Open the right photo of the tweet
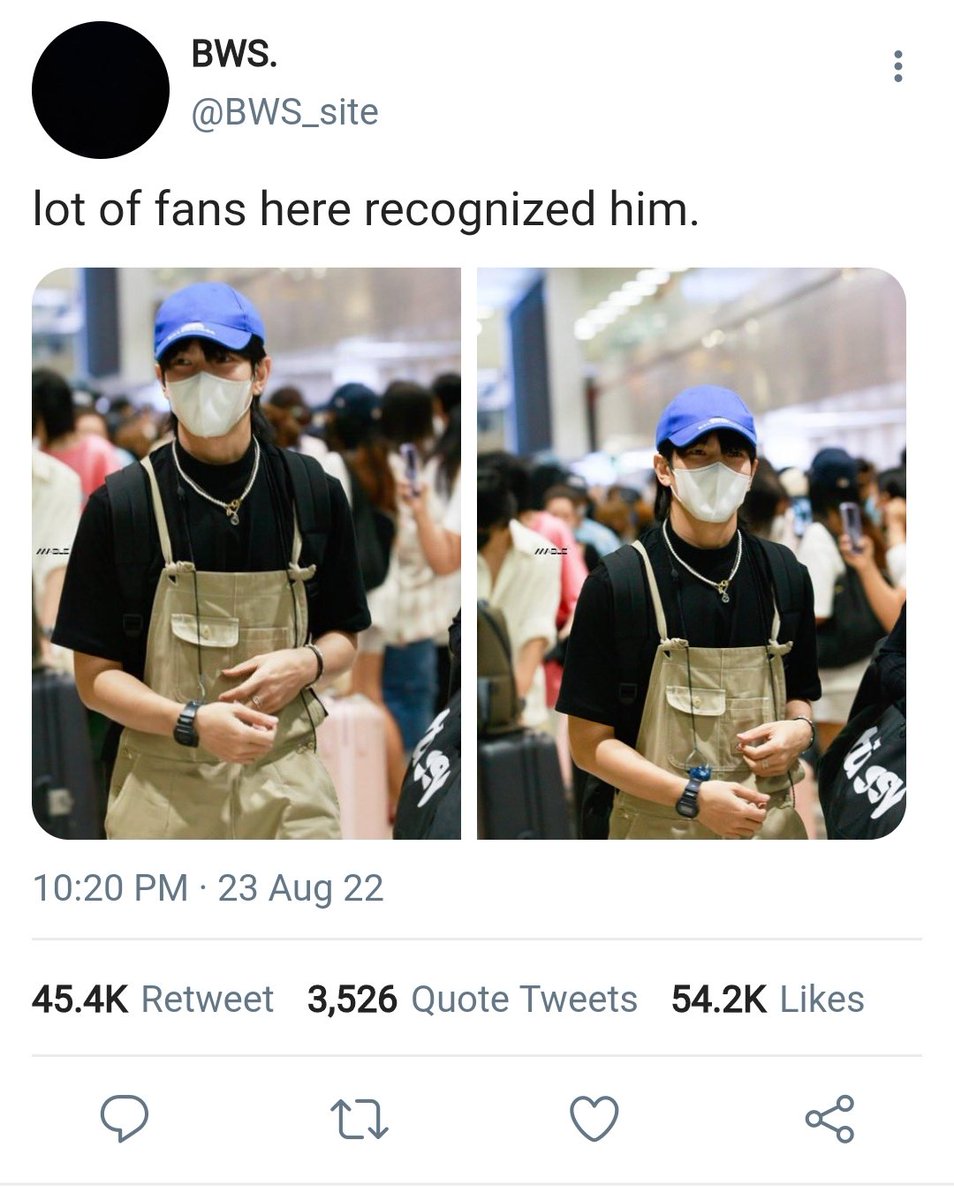 [692, 553]
